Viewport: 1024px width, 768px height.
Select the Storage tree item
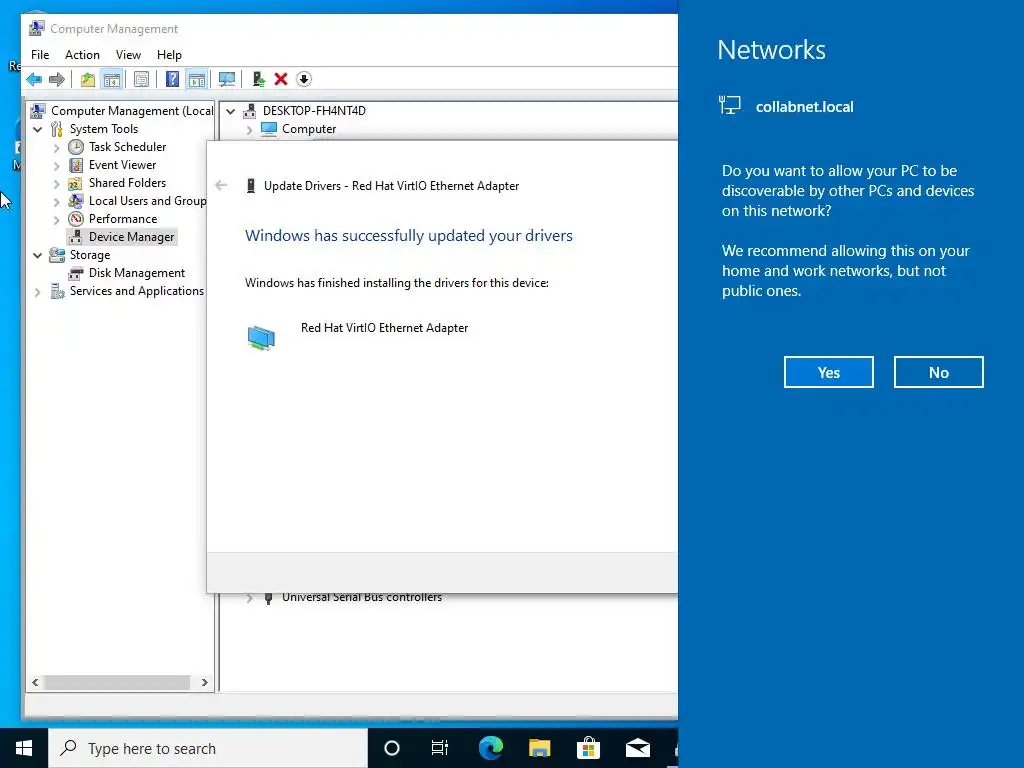[89, 255]
